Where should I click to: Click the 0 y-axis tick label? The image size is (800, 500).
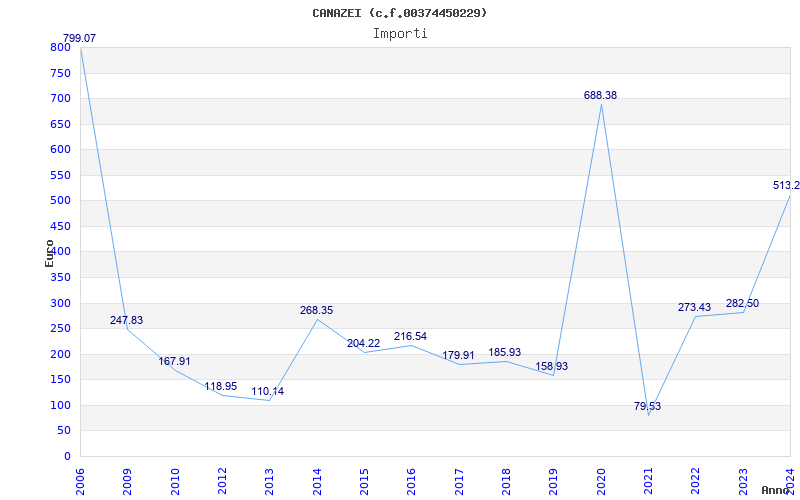coord(67,457)
